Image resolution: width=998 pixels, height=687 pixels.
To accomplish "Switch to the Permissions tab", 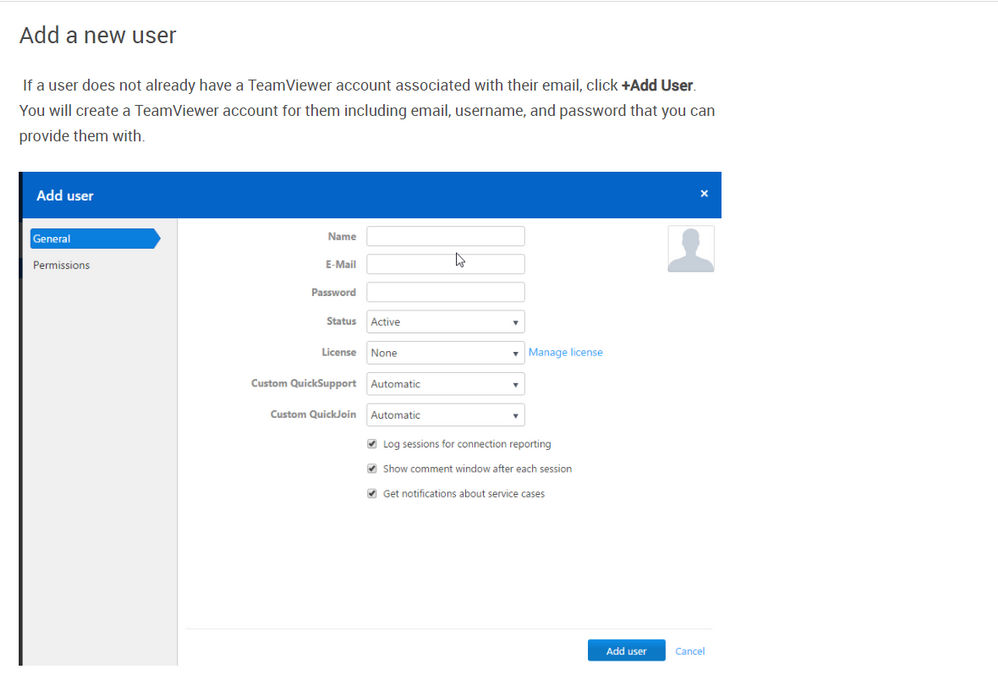I will click(61, 265).
